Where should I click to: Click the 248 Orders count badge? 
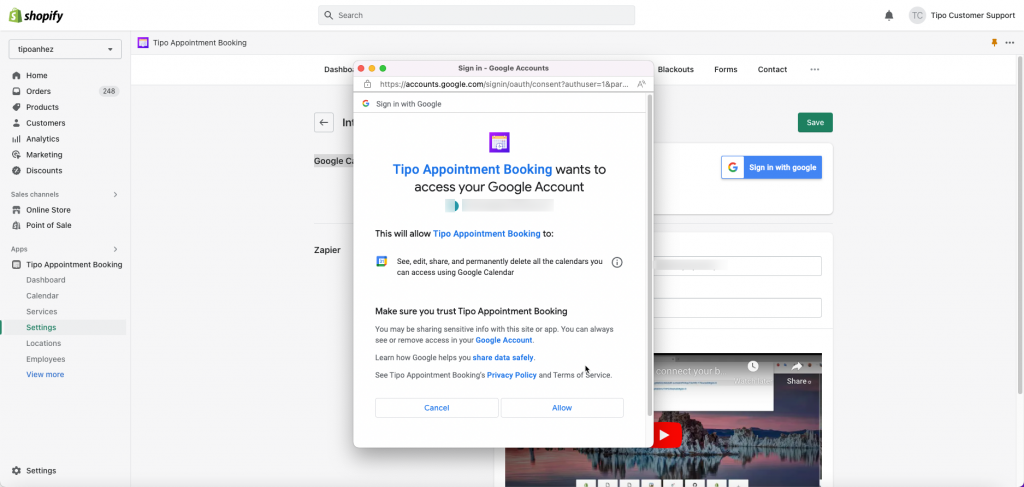(x=109, y=91)
